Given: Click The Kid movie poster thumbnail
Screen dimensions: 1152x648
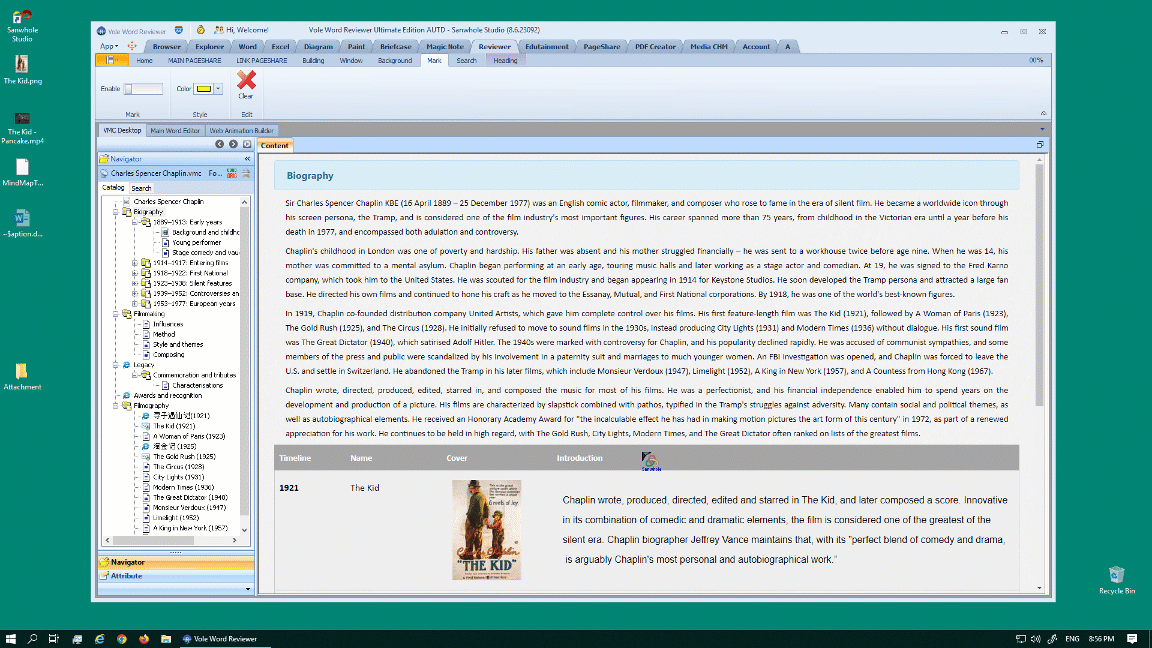Looking at the screenshot, I should [486, 530].
